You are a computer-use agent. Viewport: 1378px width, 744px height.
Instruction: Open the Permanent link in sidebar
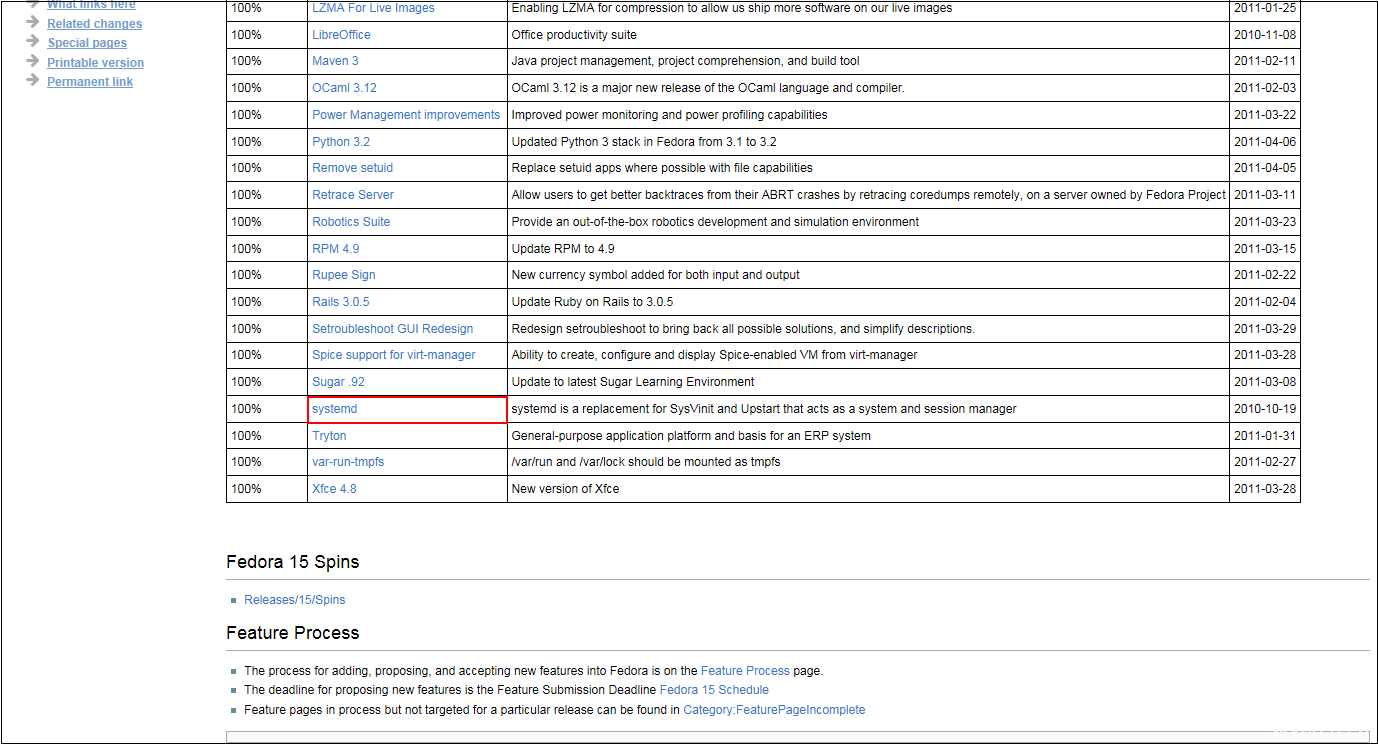(90, 82)
